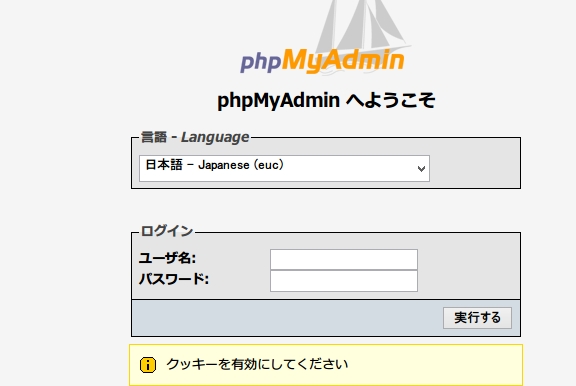576x386 pixels.
Task: Click the クッキーを有効にしてください notice text
Action: [x=257, y=364]
